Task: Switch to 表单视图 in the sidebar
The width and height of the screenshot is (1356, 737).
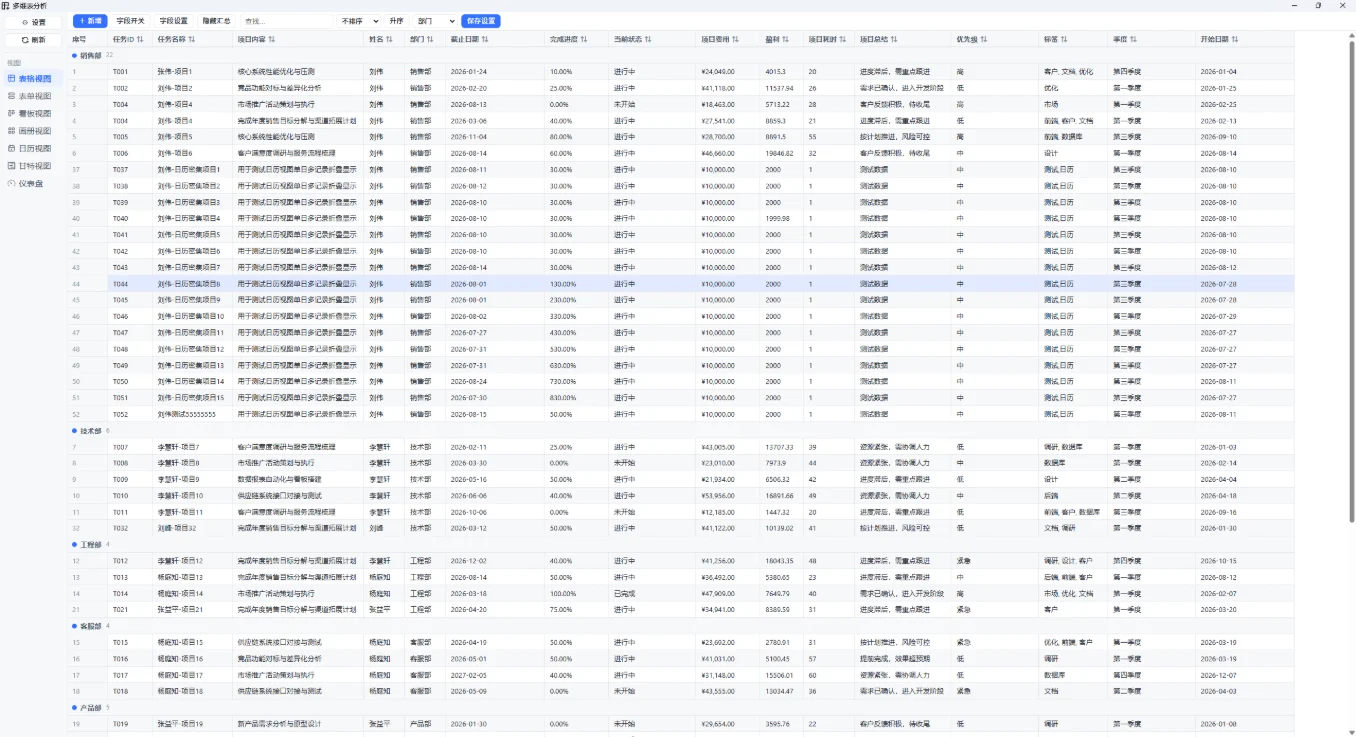Action: (34, 95)
